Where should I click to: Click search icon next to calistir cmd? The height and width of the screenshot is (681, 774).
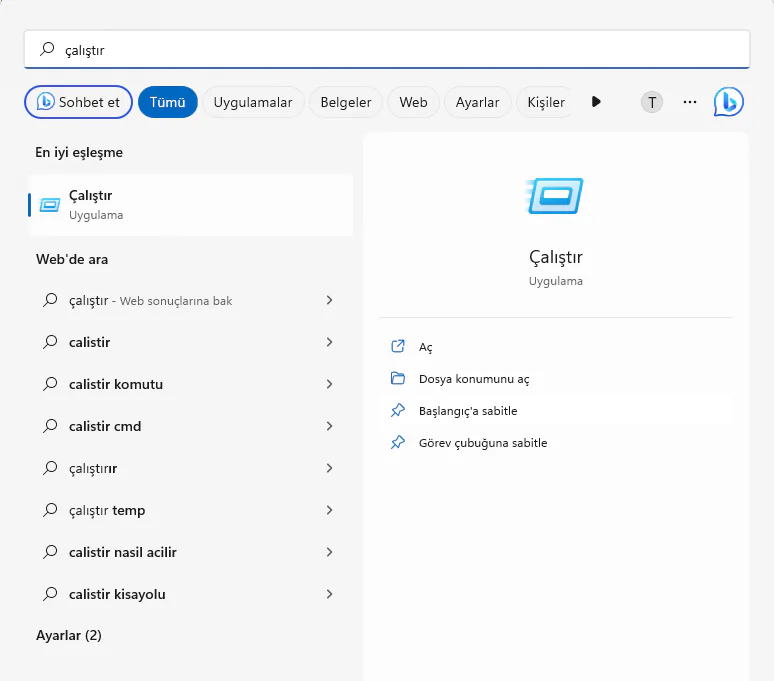tap(50, 425)
